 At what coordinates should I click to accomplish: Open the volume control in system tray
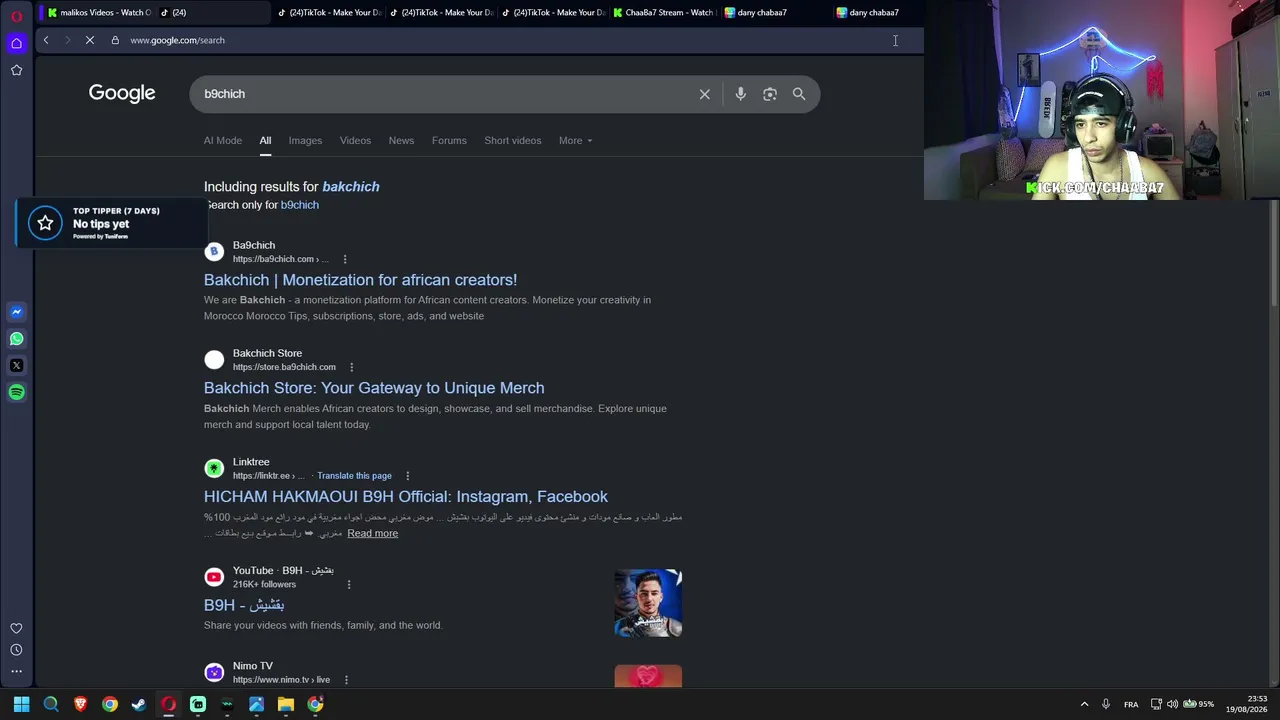1172,704
